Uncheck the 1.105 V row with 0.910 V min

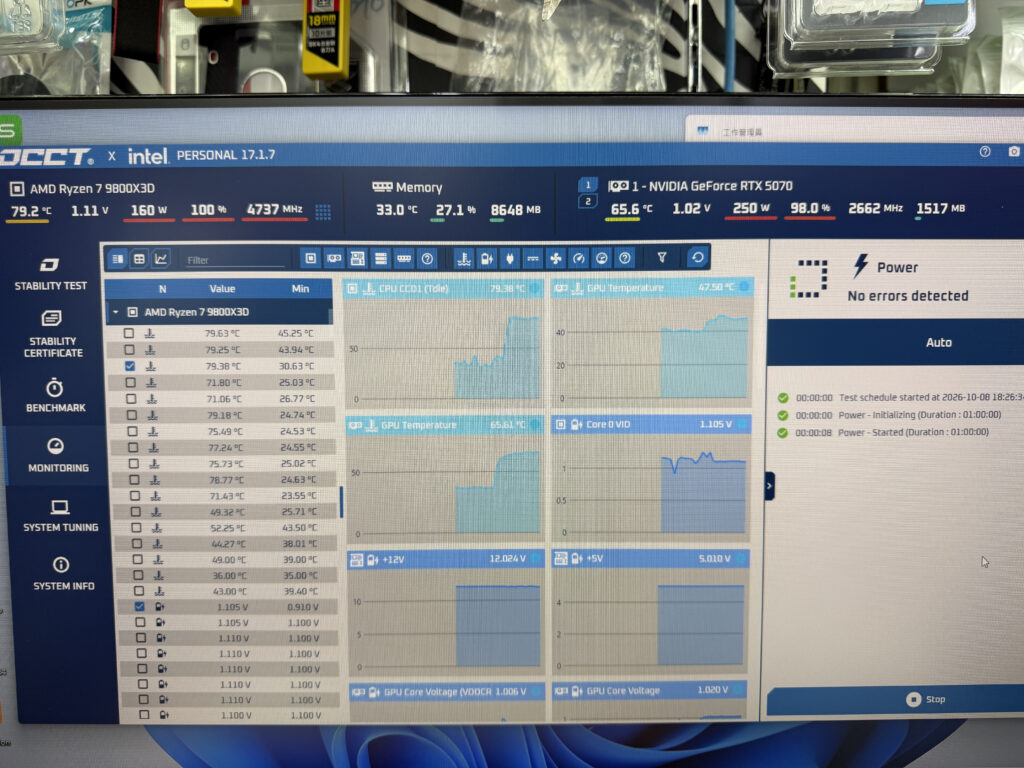pos(139,607)
